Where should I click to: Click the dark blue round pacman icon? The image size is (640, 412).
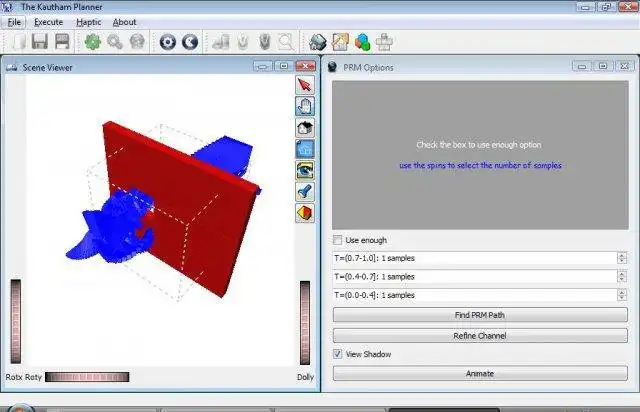coord(190,42)
